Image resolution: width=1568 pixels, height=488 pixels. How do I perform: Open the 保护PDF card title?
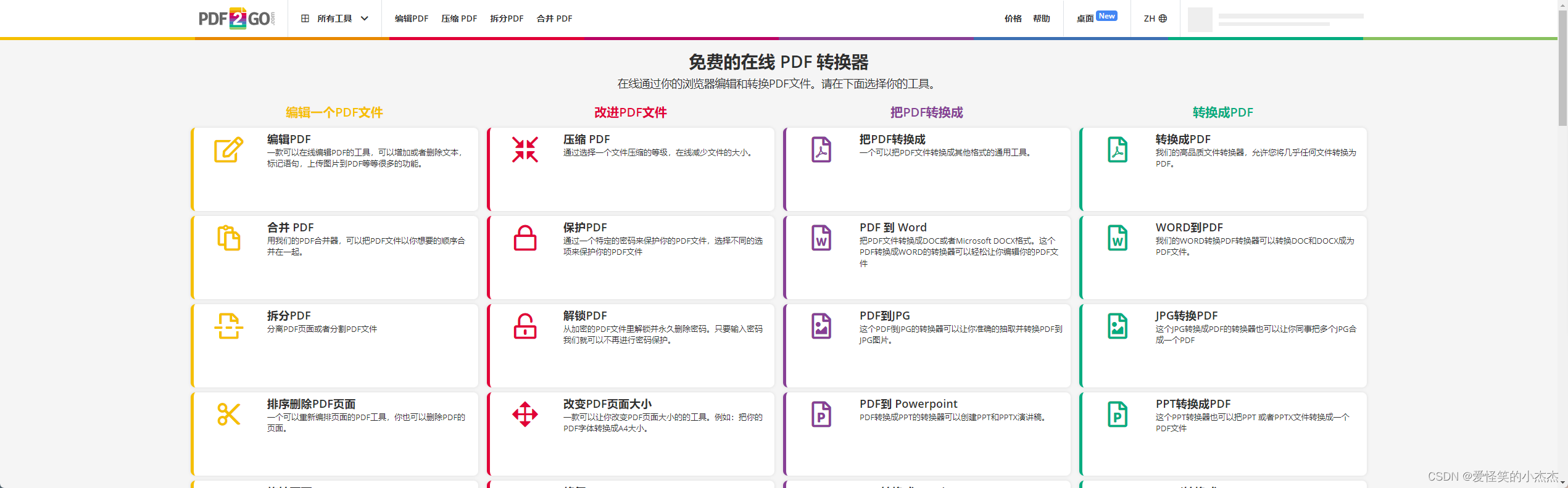click(585, 228)
